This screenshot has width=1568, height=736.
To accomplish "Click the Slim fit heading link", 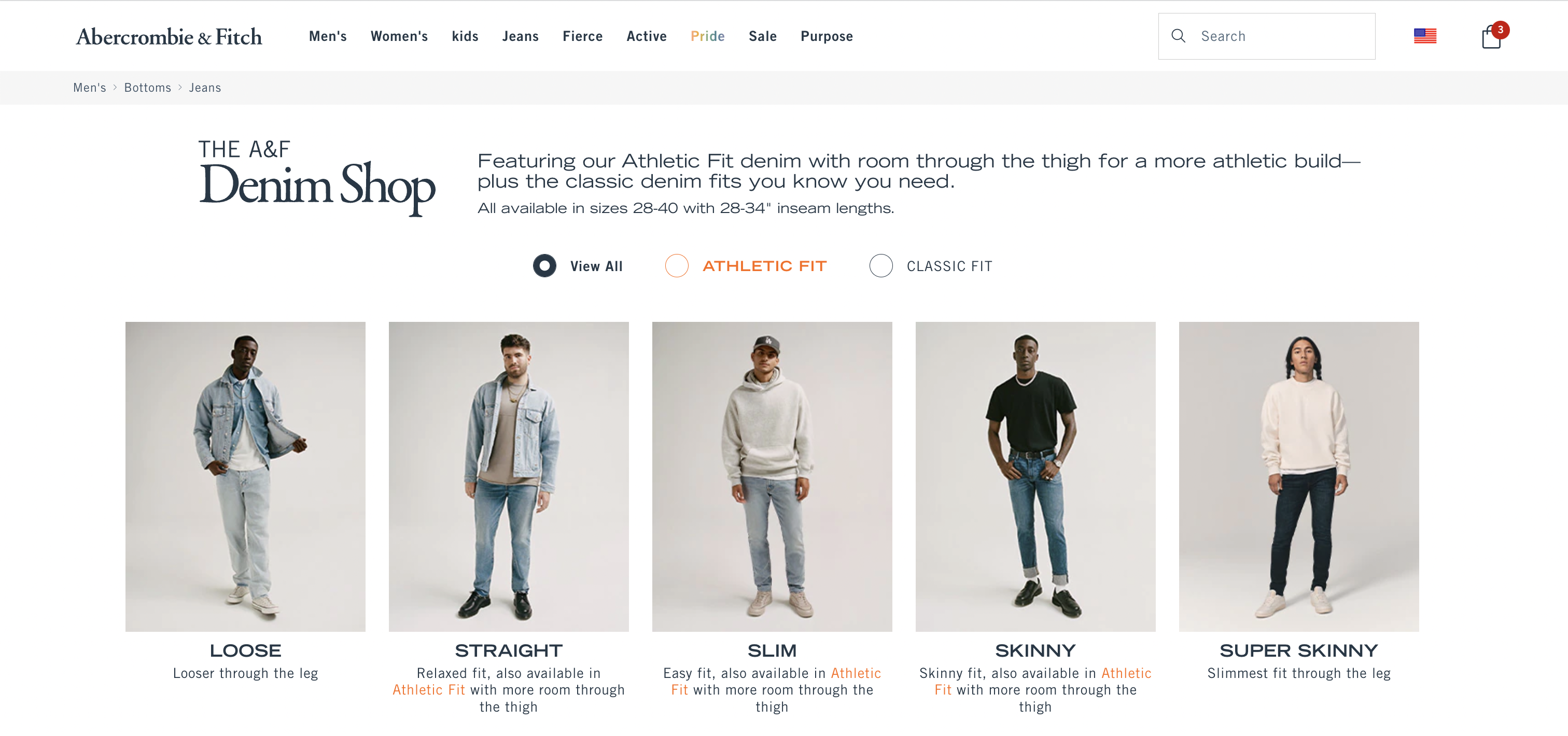I will click(771, 650).
